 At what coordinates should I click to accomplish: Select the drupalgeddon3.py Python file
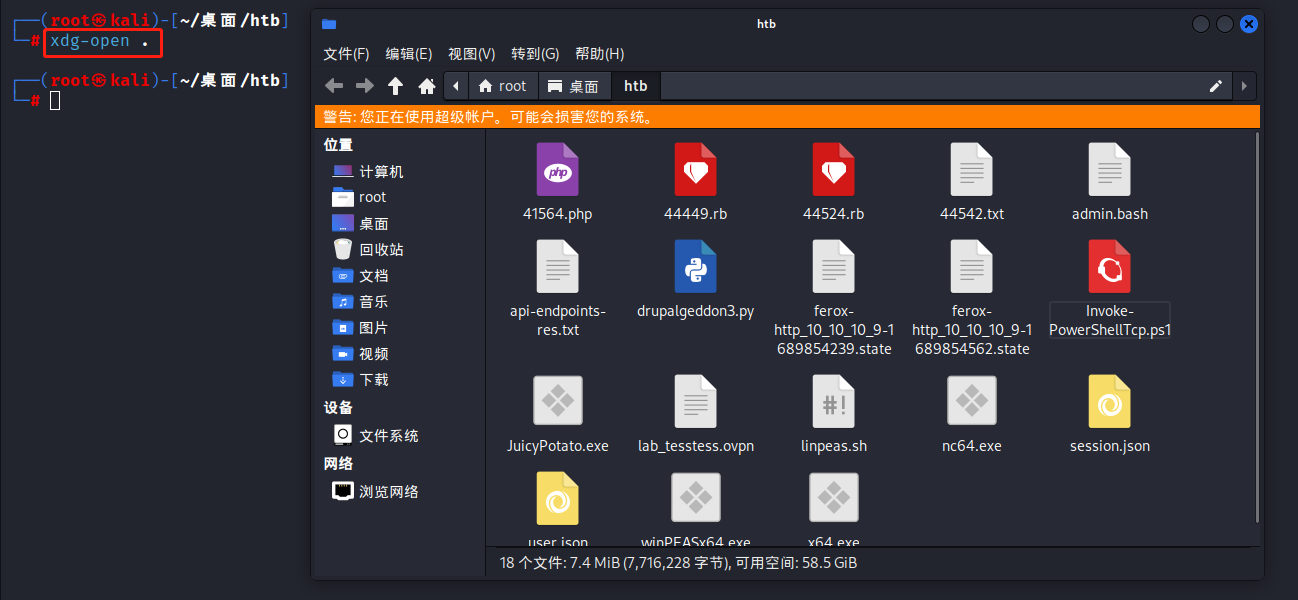(695, 267)
